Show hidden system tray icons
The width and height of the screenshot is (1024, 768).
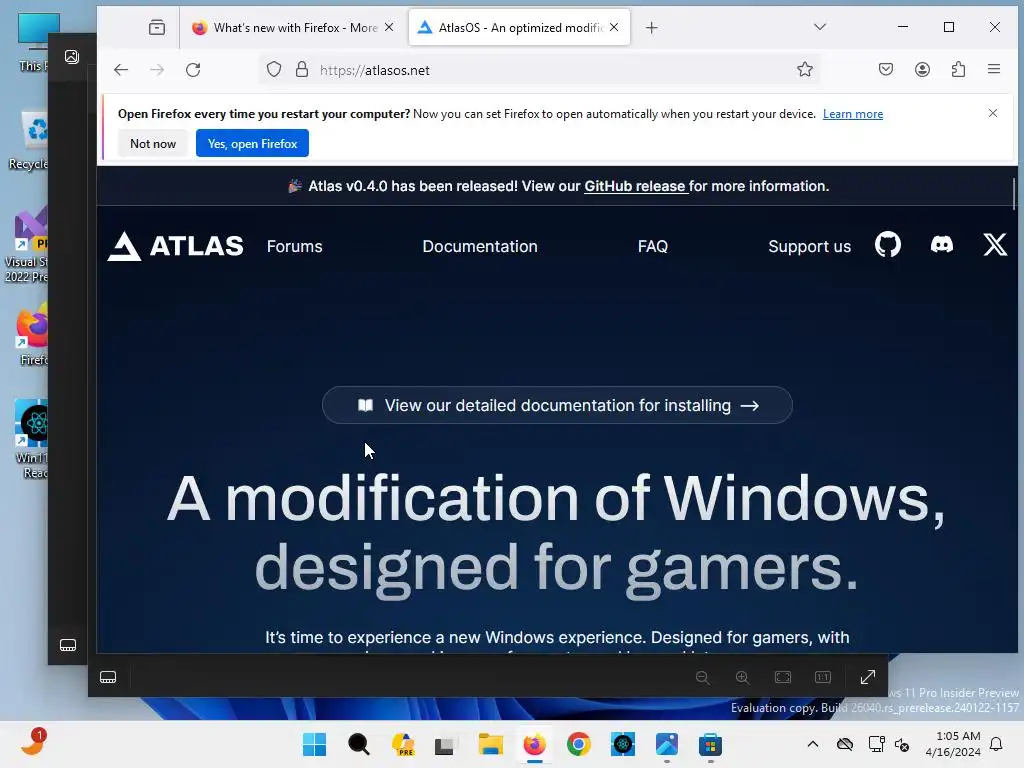click(812, 744)
